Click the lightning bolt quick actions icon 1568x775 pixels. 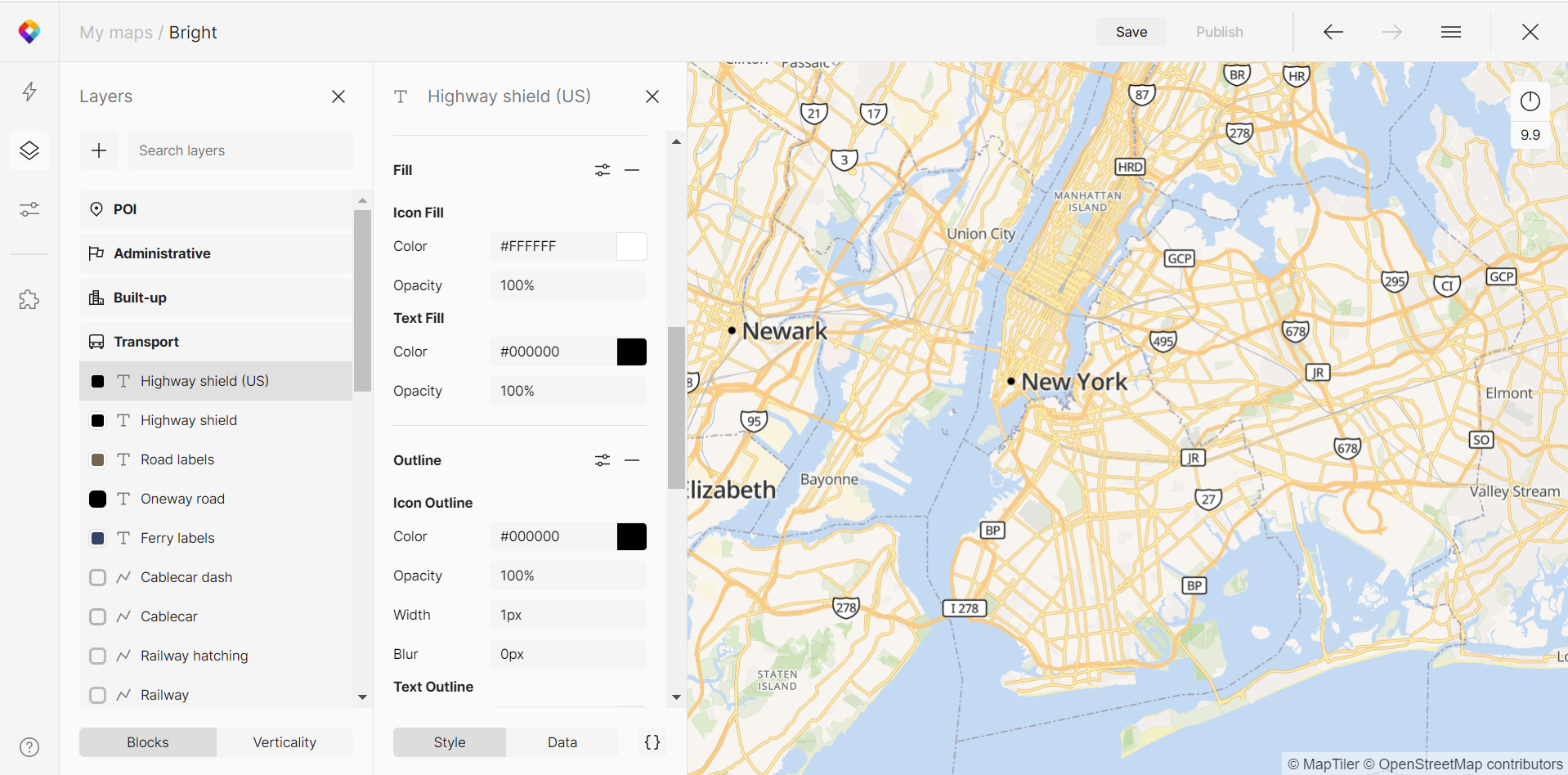(x=29, y=92)
